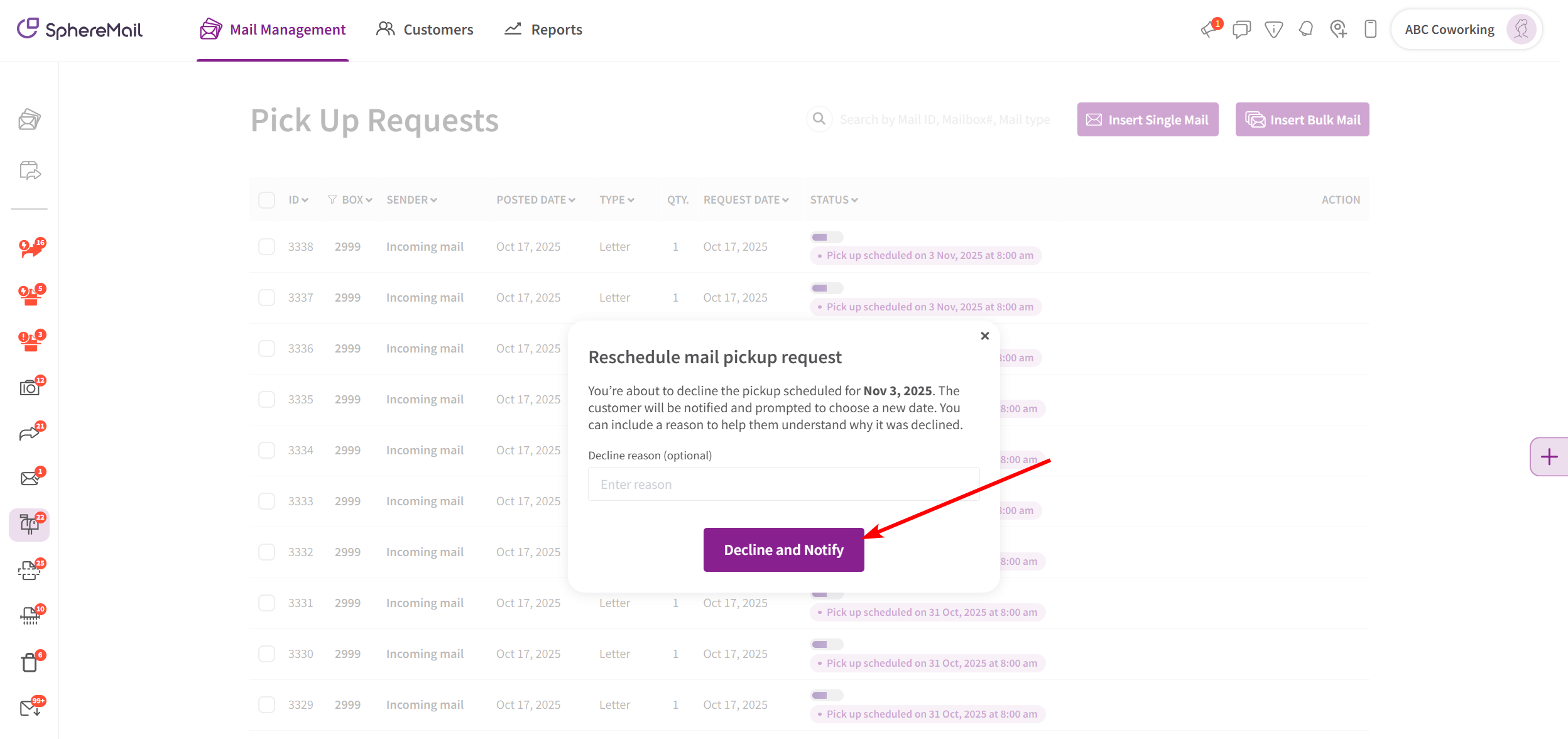
Task: Toggle the status switch for mail 3330
Action: [826, 644]
